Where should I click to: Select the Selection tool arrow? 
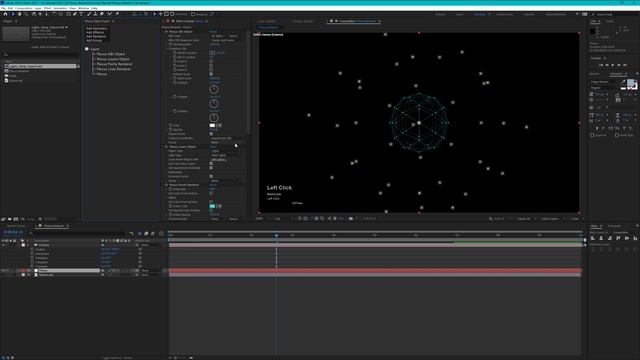(13, 14)
